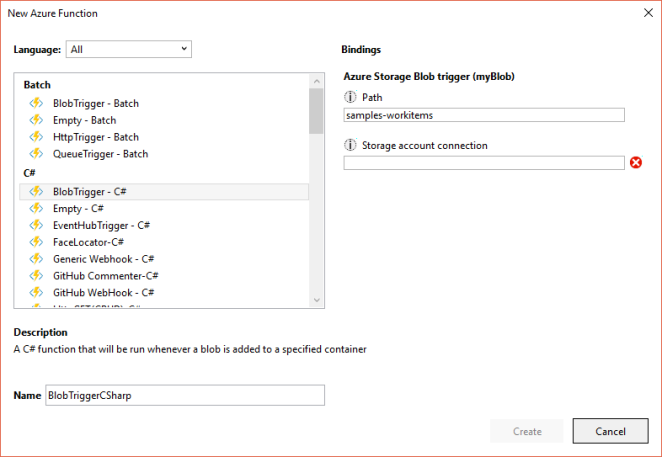Focus the Storage account connection field
Screen dimensions: 662x457
coord(483,163)
